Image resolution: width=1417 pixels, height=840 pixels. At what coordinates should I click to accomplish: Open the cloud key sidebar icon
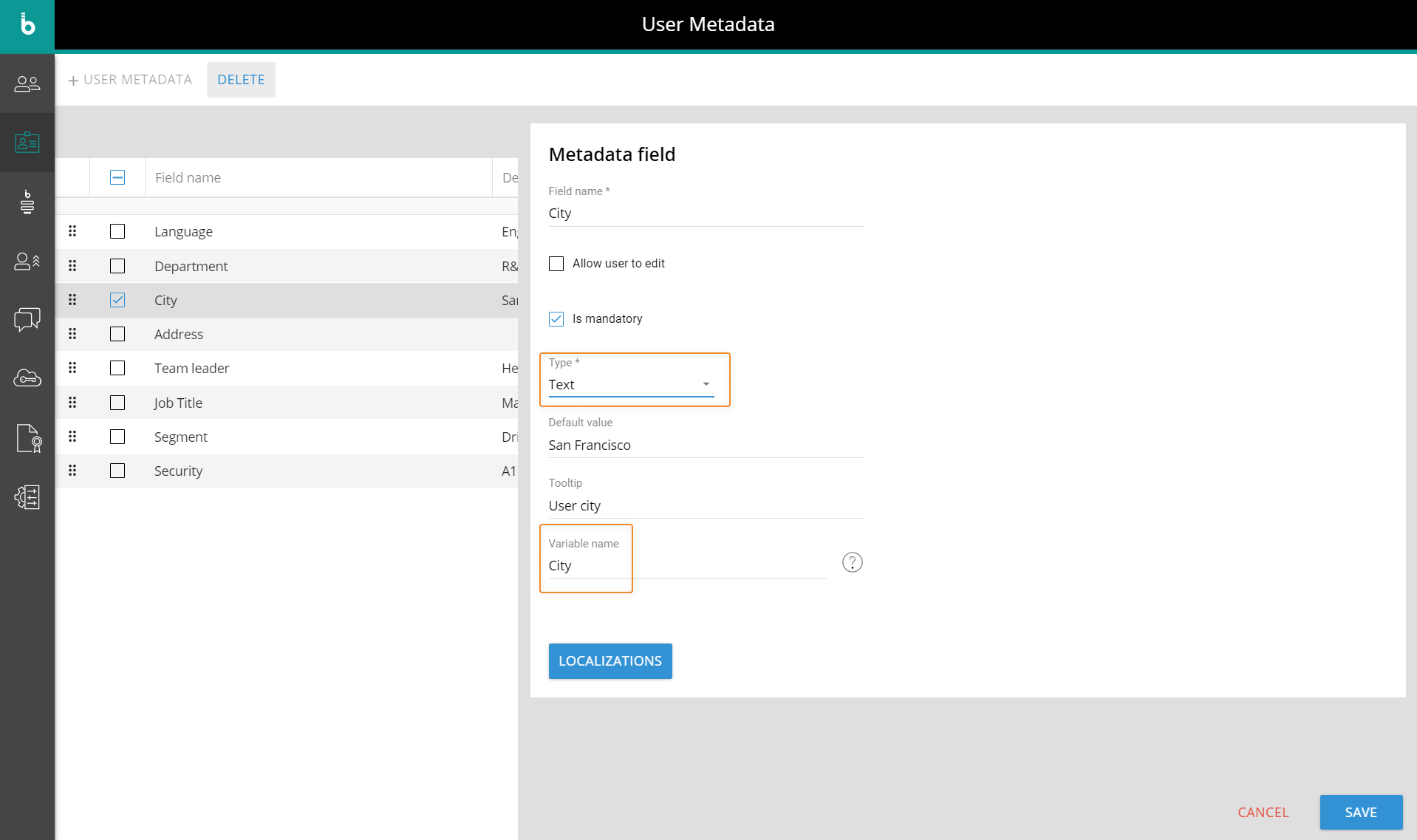point(27,378)
